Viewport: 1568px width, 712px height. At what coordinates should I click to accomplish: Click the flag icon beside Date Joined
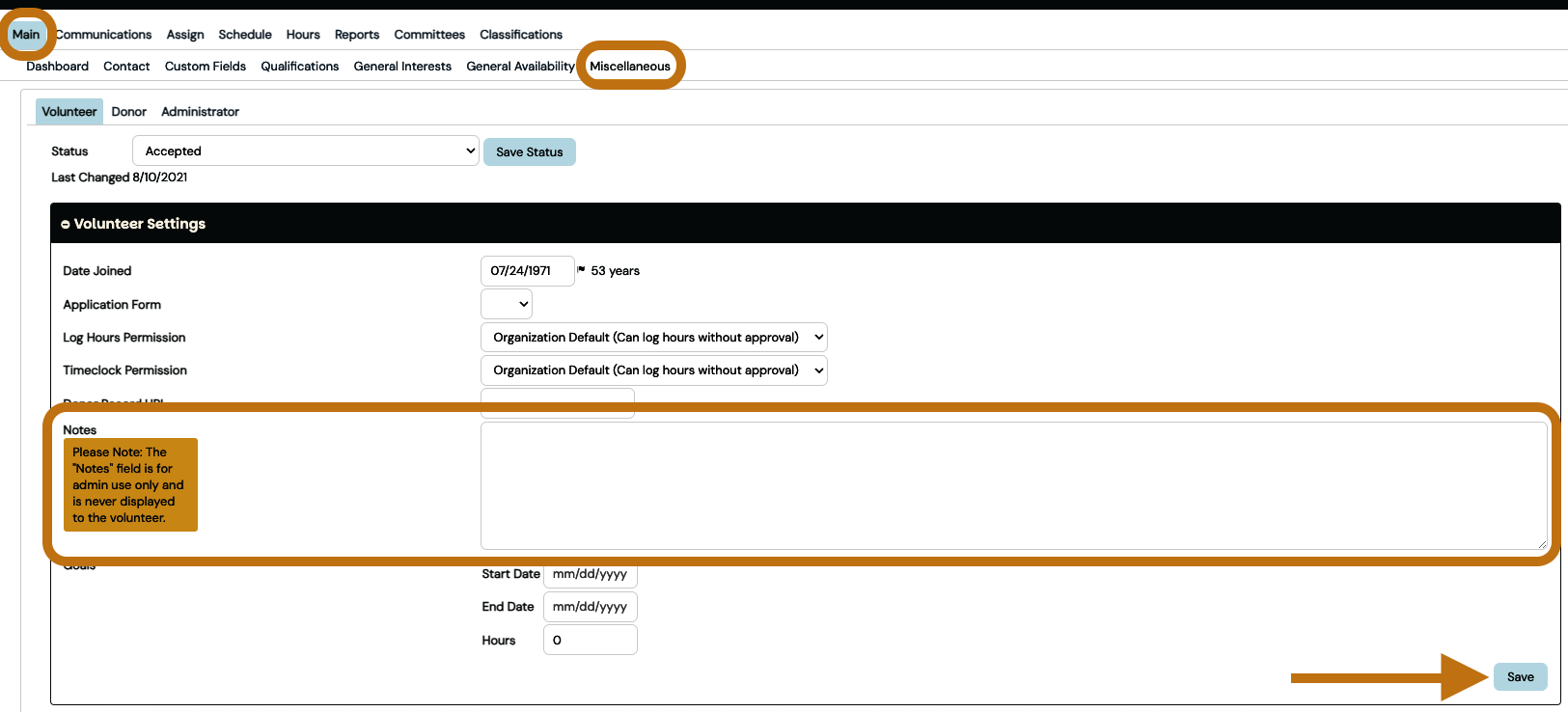point(581,270)
